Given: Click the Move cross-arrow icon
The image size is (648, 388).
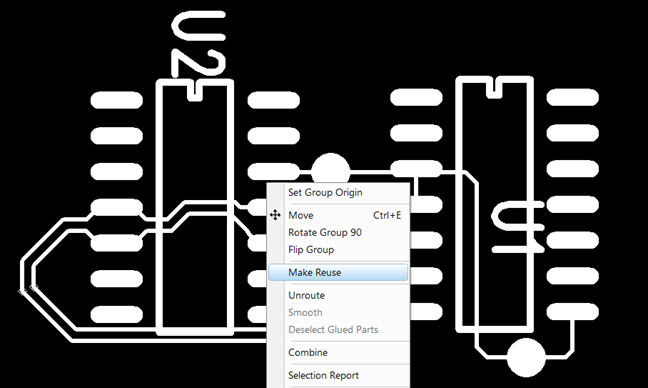Looking at the screenshot, I should click(x=275, y=215).
